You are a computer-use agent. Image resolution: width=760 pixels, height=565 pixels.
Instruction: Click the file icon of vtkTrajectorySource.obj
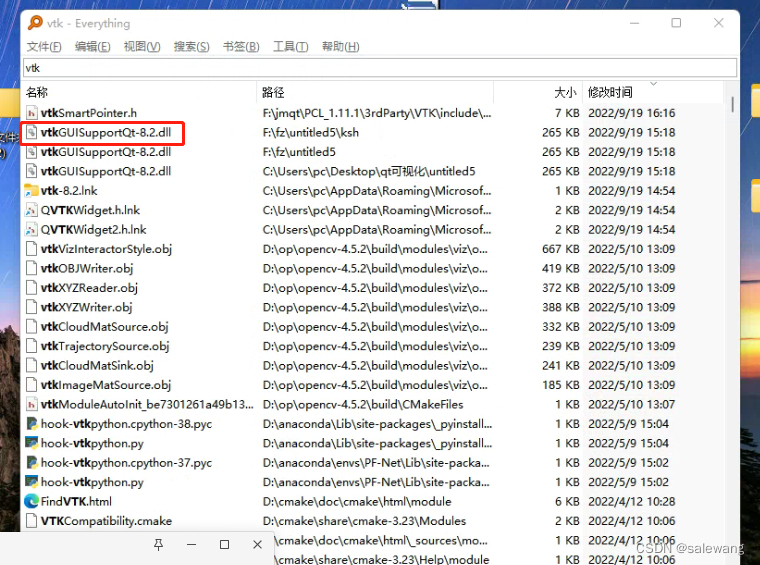(32, 345)
